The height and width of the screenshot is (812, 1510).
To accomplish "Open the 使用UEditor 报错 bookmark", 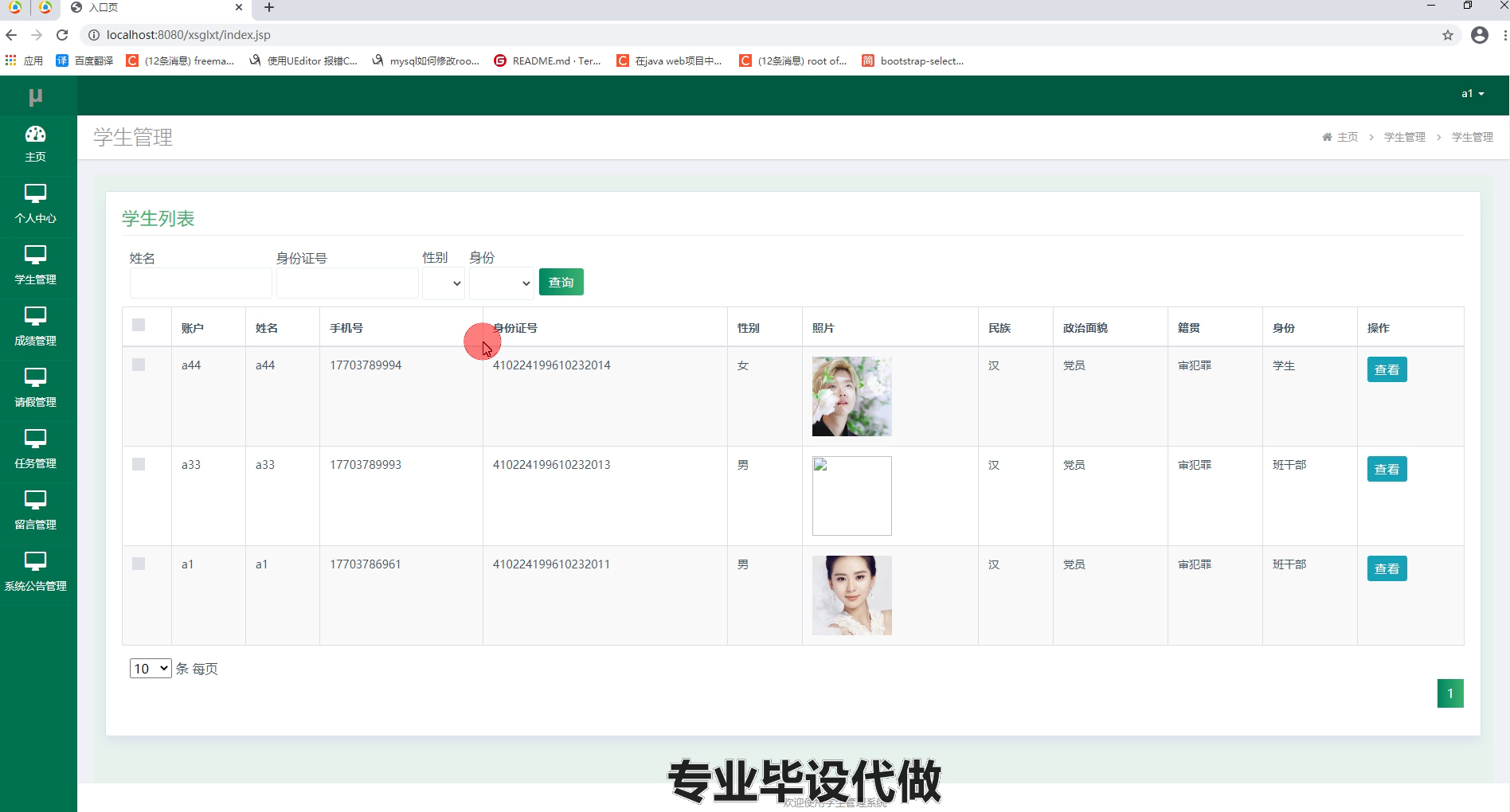I will (x=303, y=61).
